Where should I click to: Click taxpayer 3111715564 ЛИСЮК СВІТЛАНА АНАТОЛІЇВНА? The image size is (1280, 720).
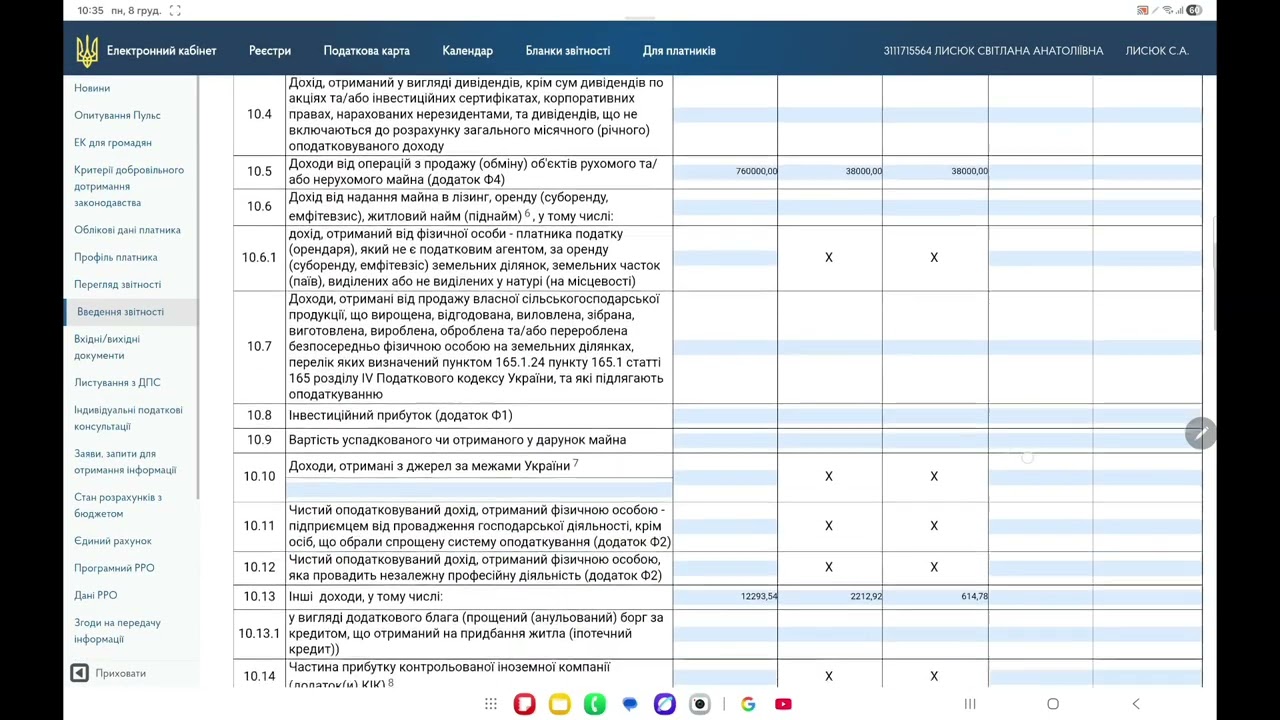tap(993, 51)
